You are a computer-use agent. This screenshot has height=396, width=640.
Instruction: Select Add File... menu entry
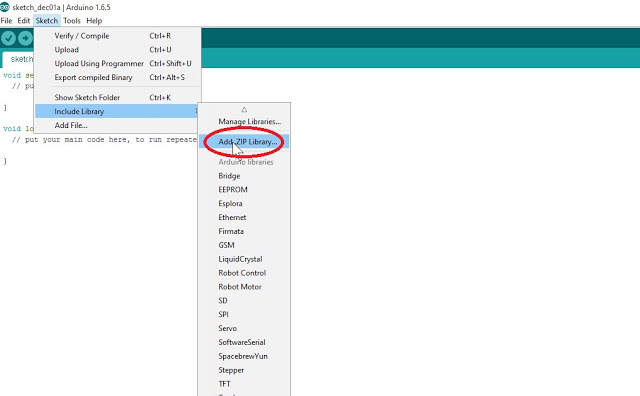117,125
